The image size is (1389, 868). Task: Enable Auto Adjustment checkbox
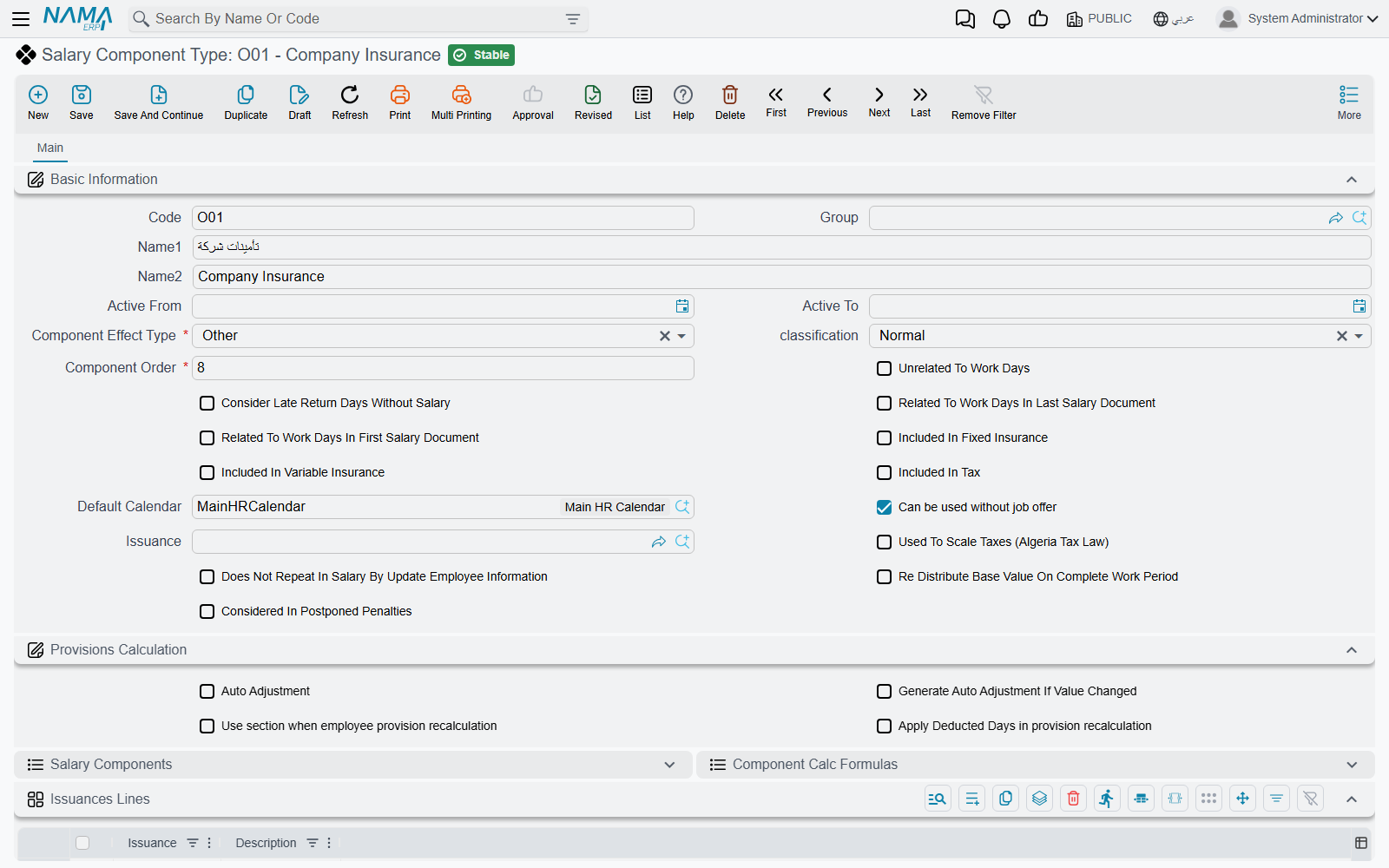tap(207, 692)
